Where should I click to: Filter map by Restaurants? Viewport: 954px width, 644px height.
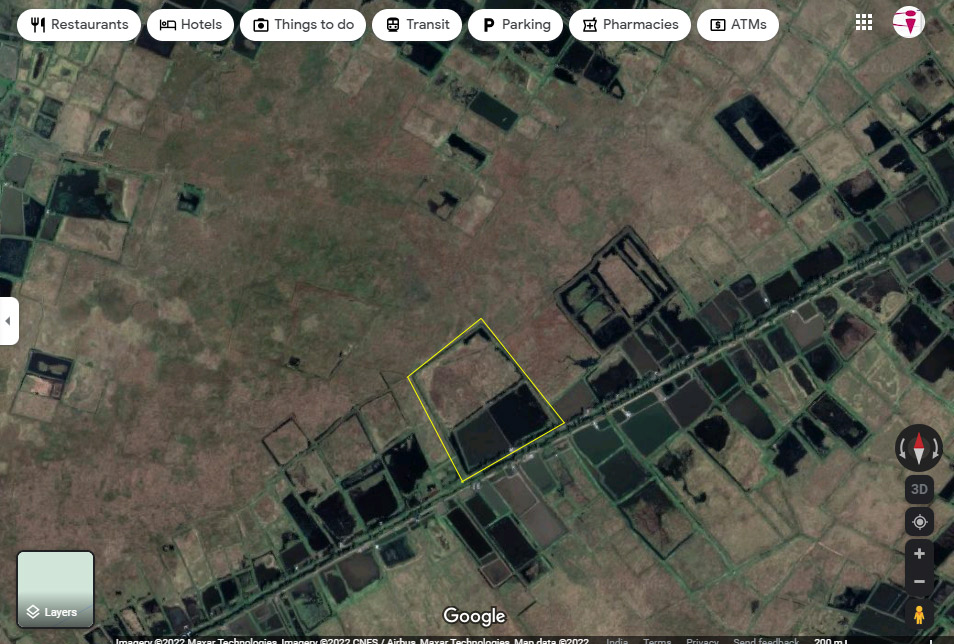tap(80, 25)
